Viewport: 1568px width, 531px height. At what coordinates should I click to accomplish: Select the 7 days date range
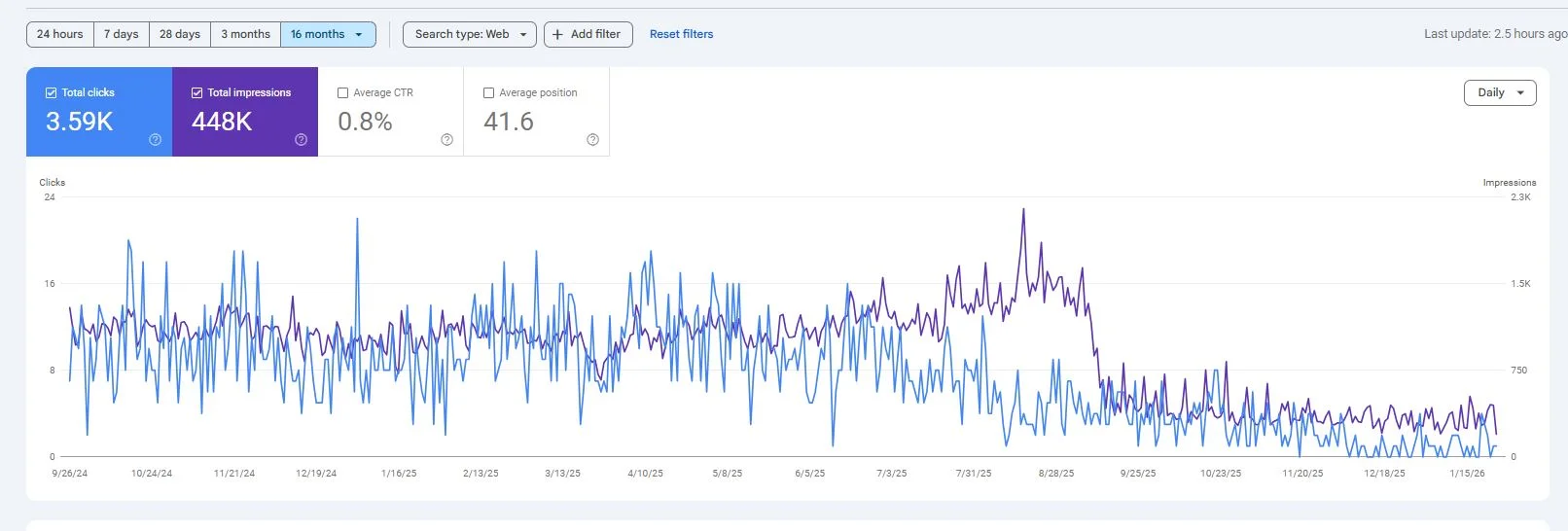coord(122,34)
